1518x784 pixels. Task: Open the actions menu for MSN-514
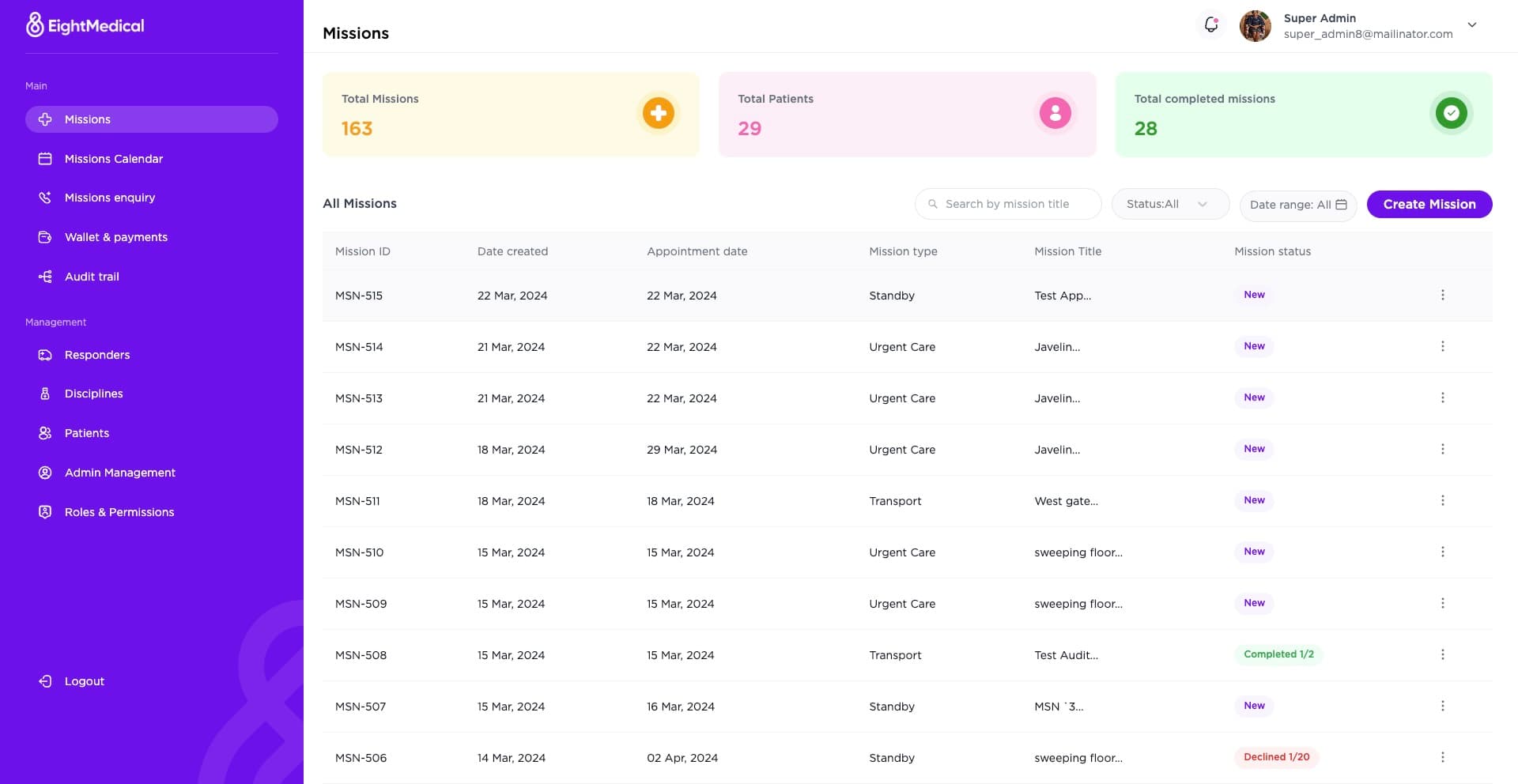pyautogui.click(x=1442, y=346)
